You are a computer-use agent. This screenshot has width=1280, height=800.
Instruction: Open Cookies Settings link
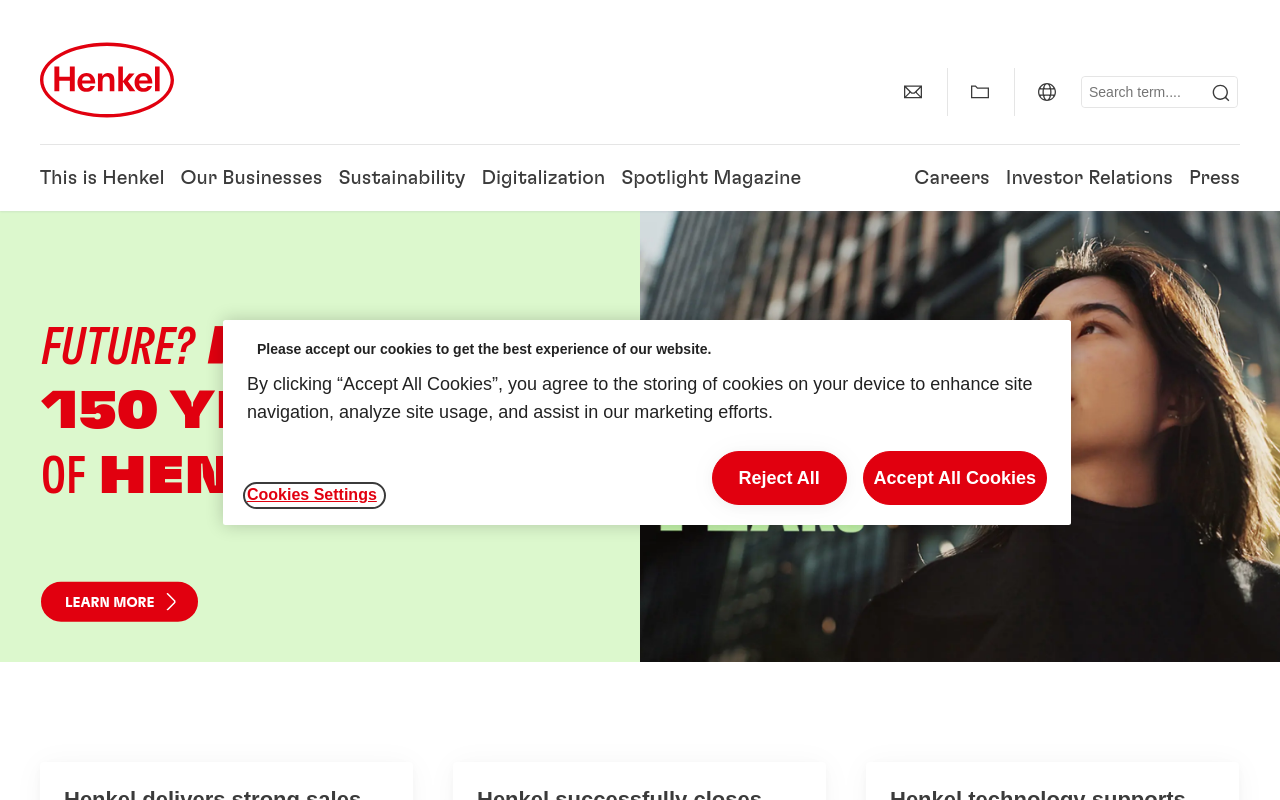coord(312,495)
